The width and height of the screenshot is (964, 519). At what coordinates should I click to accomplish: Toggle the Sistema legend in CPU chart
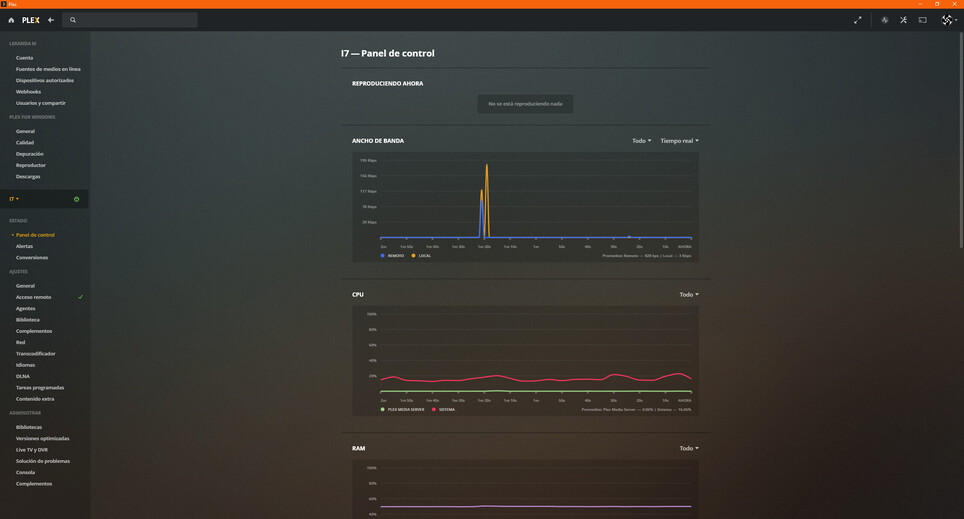click(444, 410)
